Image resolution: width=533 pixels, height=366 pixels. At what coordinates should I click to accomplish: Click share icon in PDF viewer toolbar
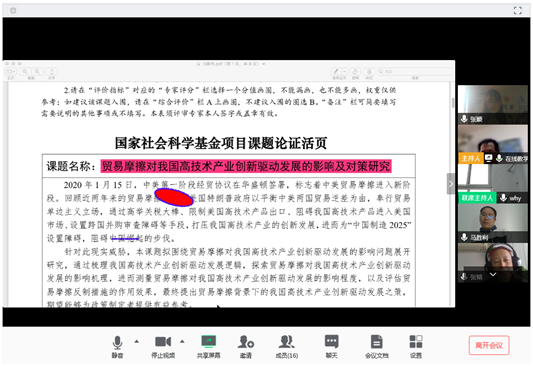coord(52,72)
